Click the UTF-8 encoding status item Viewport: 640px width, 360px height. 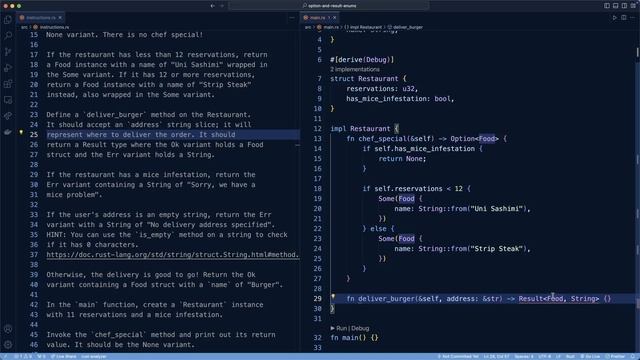point(545,356)
